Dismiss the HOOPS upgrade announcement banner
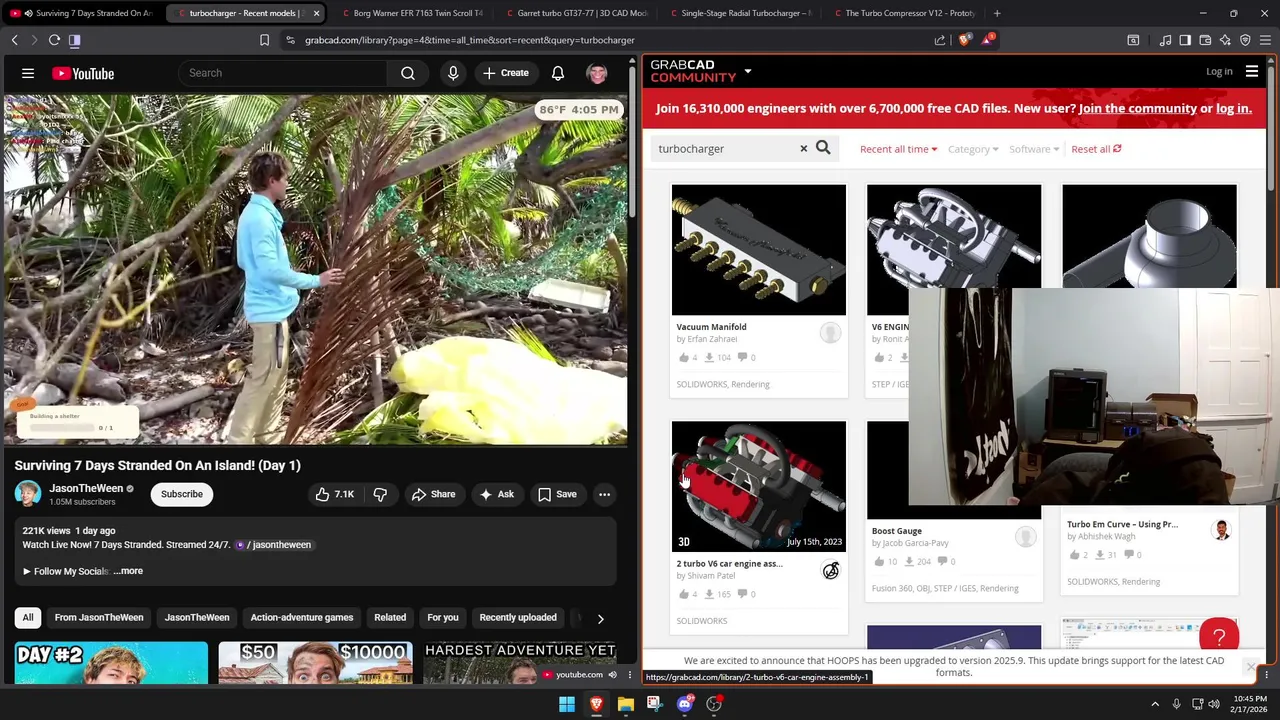This screenshot has width=1280, height=720. point(1250,667)
